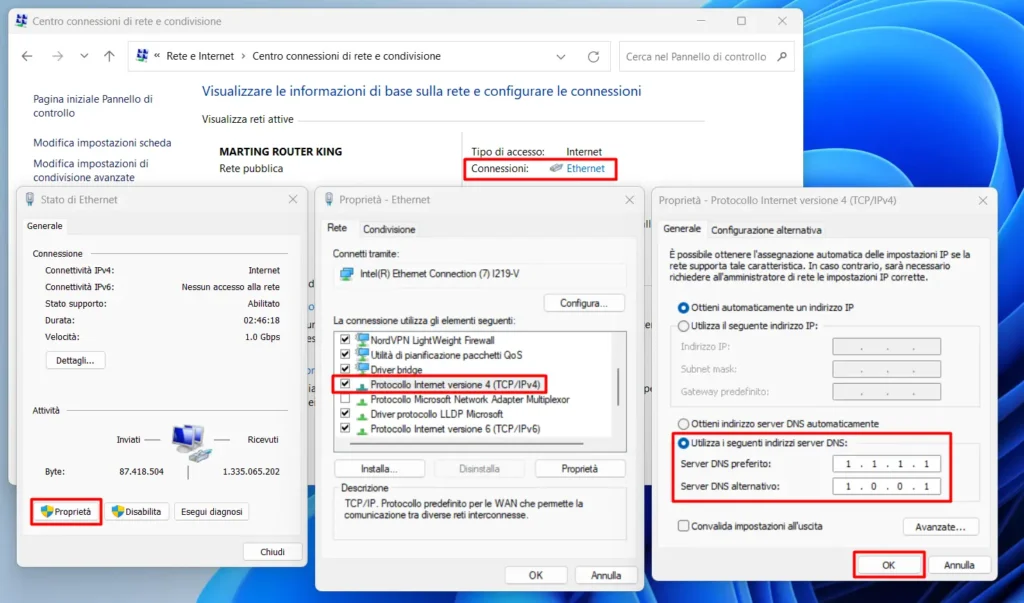
Task: Click 'Esegui diagnosi' button
Action: (212, 512)
